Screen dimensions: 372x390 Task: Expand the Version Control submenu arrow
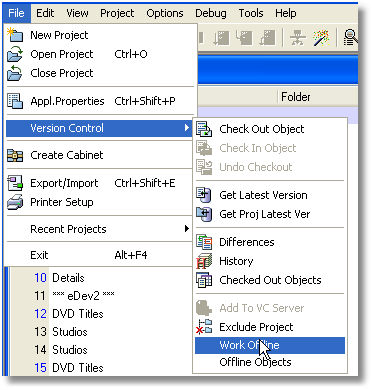coord(187,128)
